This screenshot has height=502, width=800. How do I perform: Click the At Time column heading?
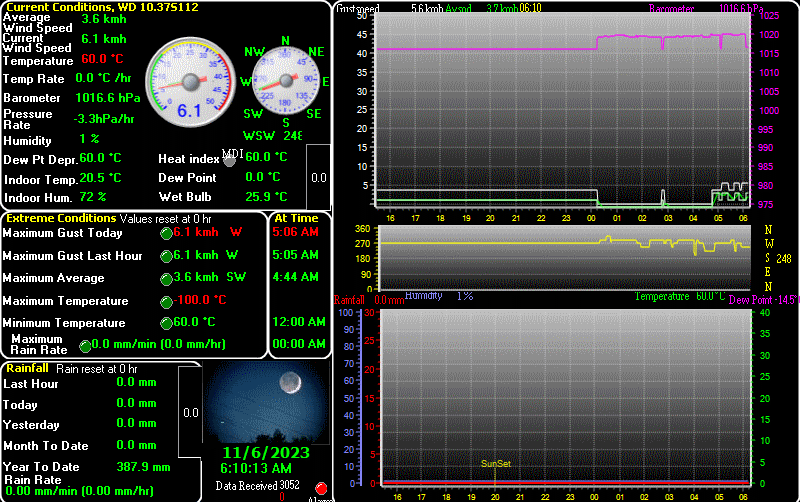tap(296, 218)
